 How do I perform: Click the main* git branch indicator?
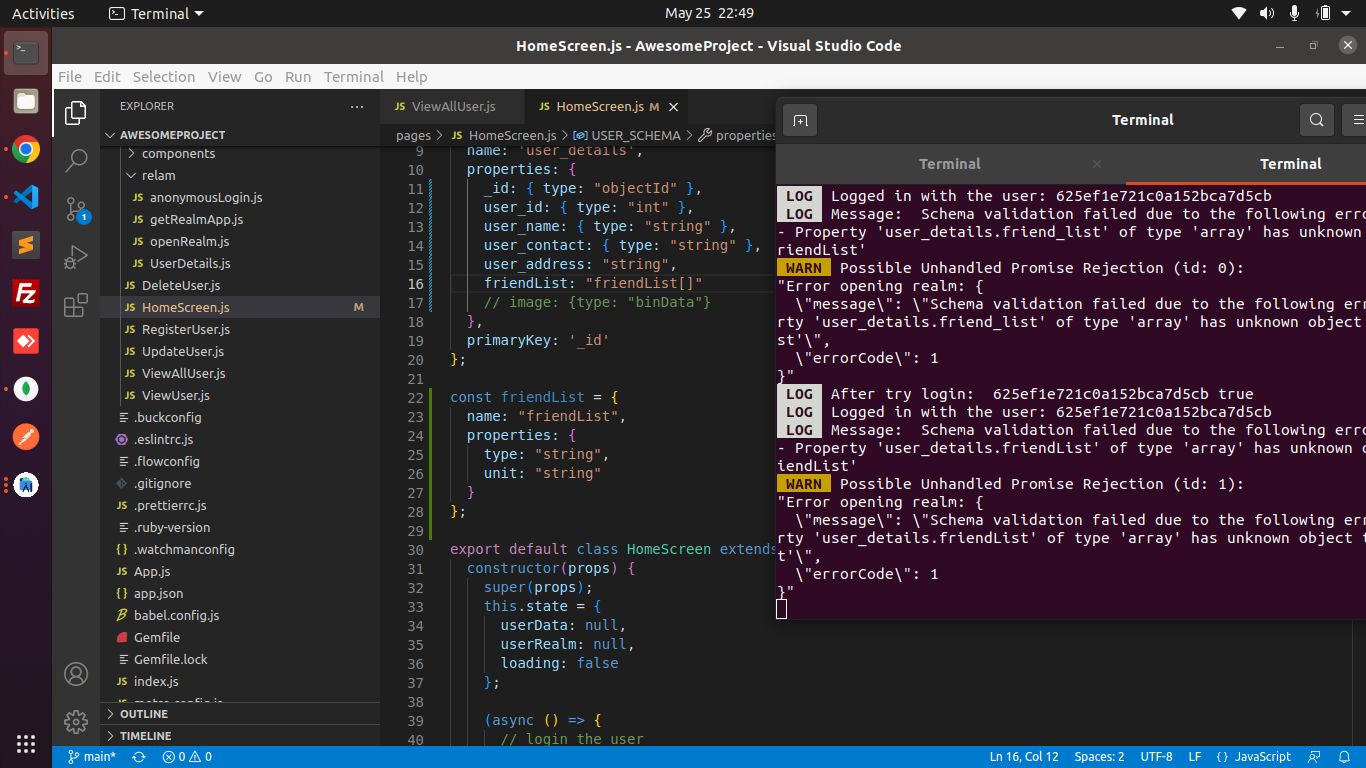(x=93, y=757)
